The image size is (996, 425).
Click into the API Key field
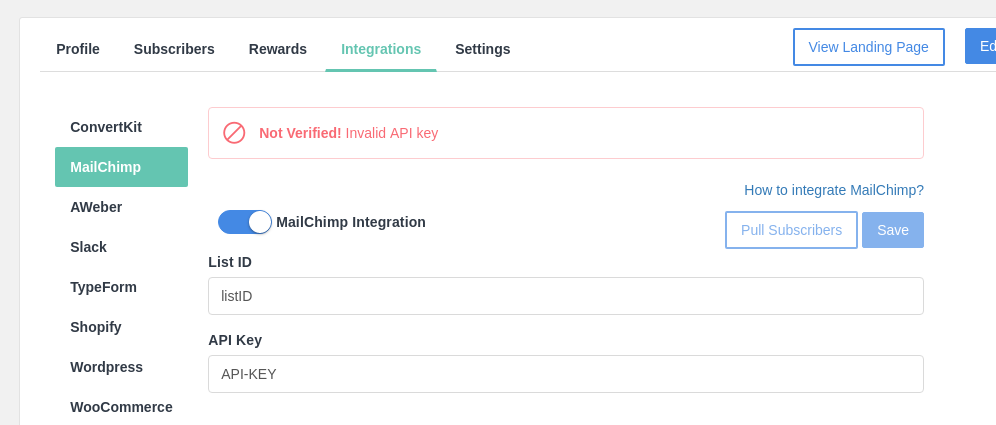point(565,374)
